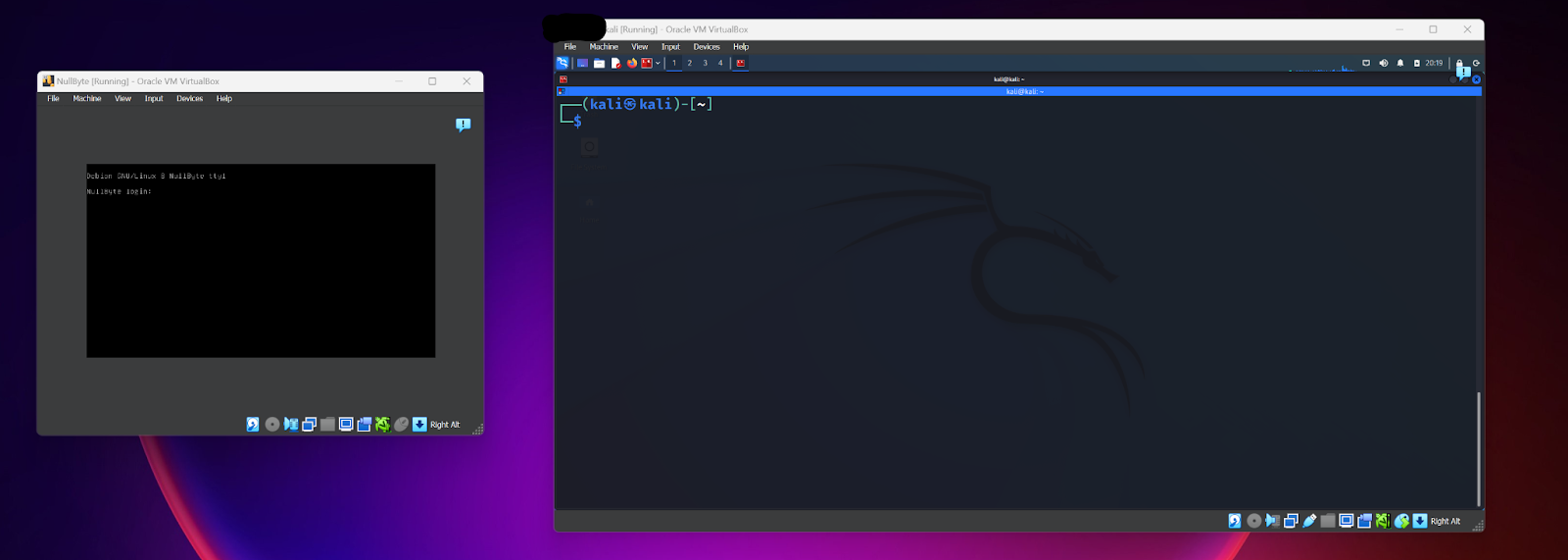Image resolution: width=1568 pixels, height=560 pixels.
Task: Open Machine menu in Kali VirtualBox window
Action: click(x=604, y=46)
